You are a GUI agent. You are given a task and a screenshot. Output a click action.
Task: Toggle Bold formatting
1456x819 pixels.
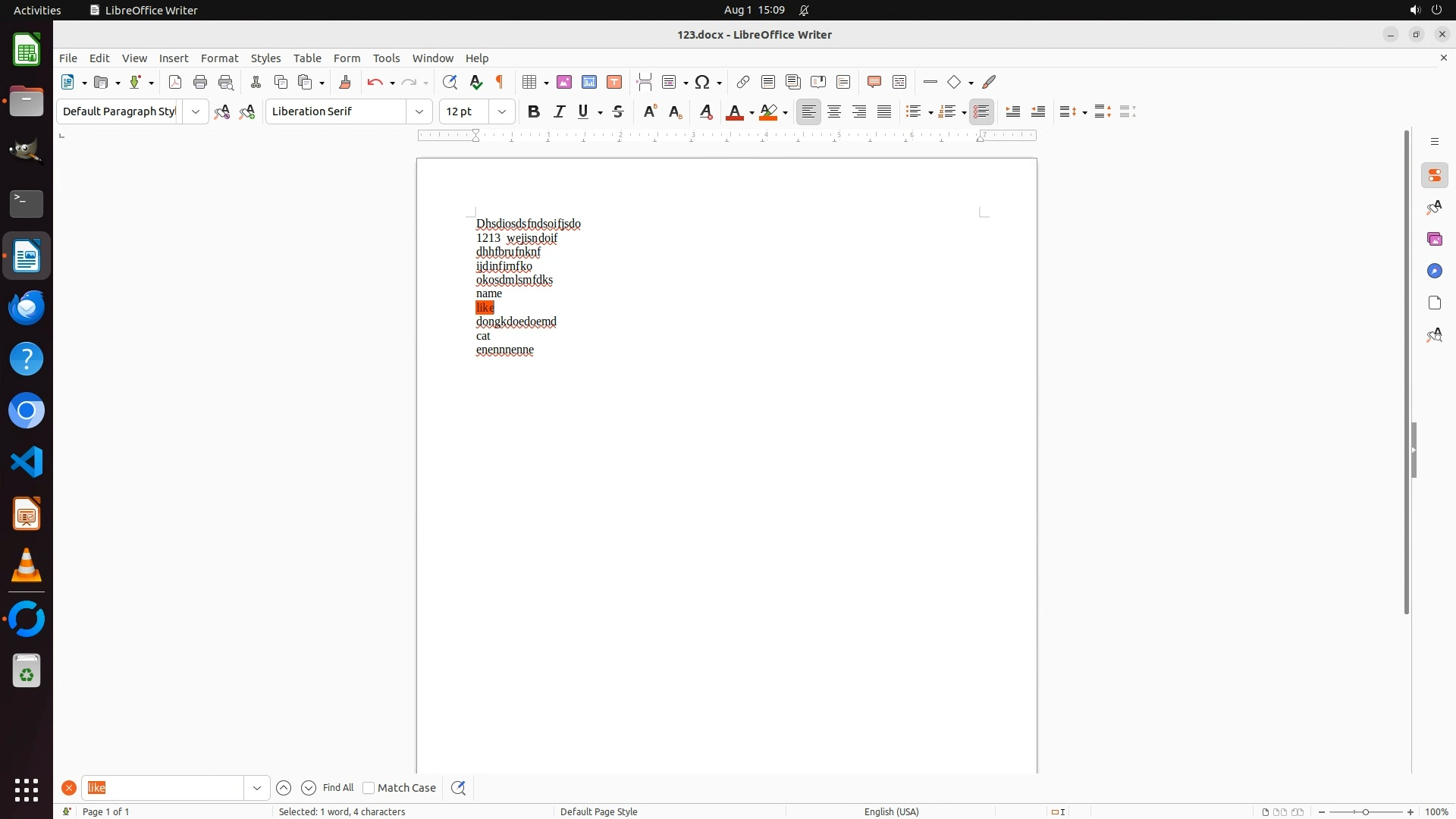tap(534, 111)
